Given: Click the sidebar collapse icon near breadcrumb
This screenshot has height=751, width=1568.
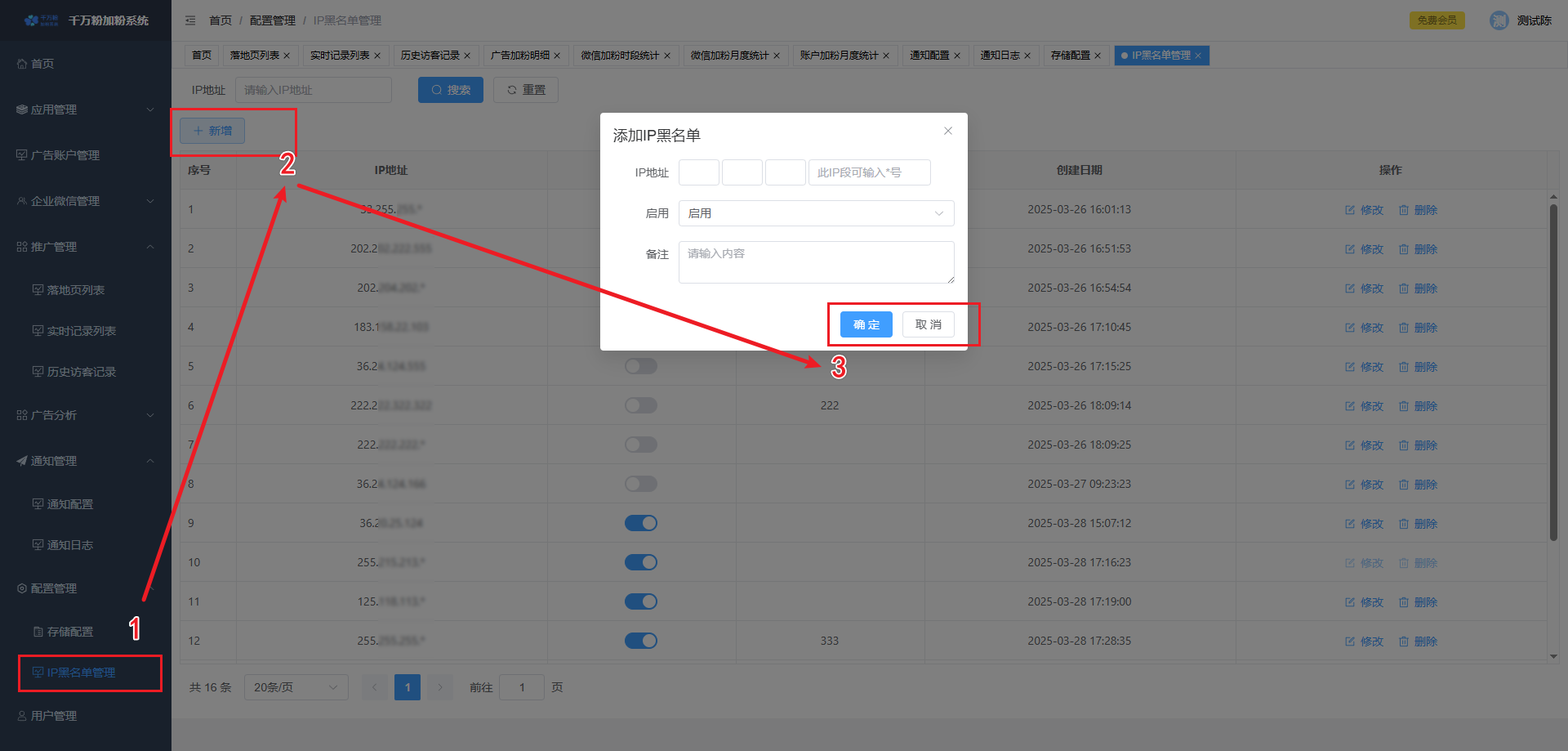Looking at the screenshot, I should [x=190, y=20].
